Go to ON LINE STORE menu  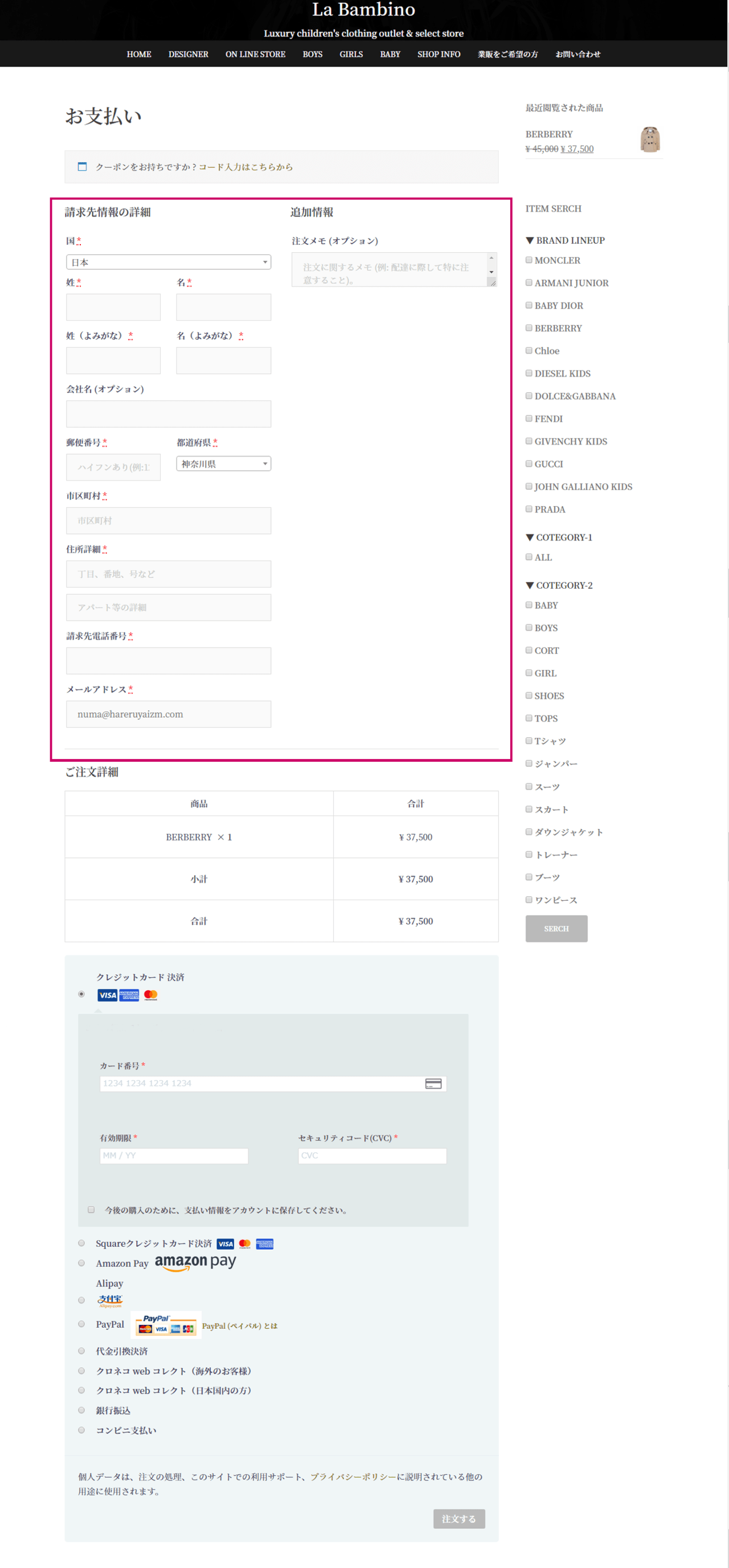coord(255,54)
